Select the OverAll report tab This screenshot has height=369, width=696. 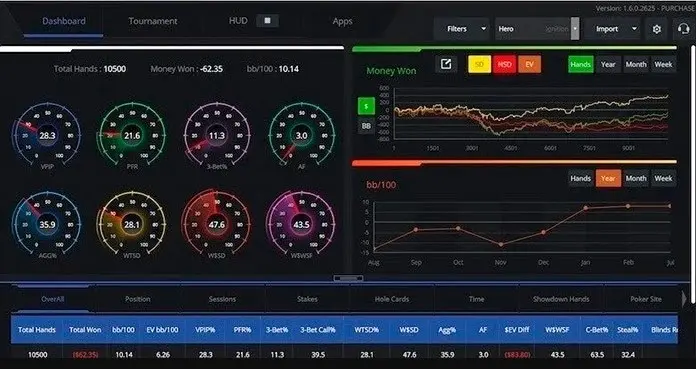52,299
